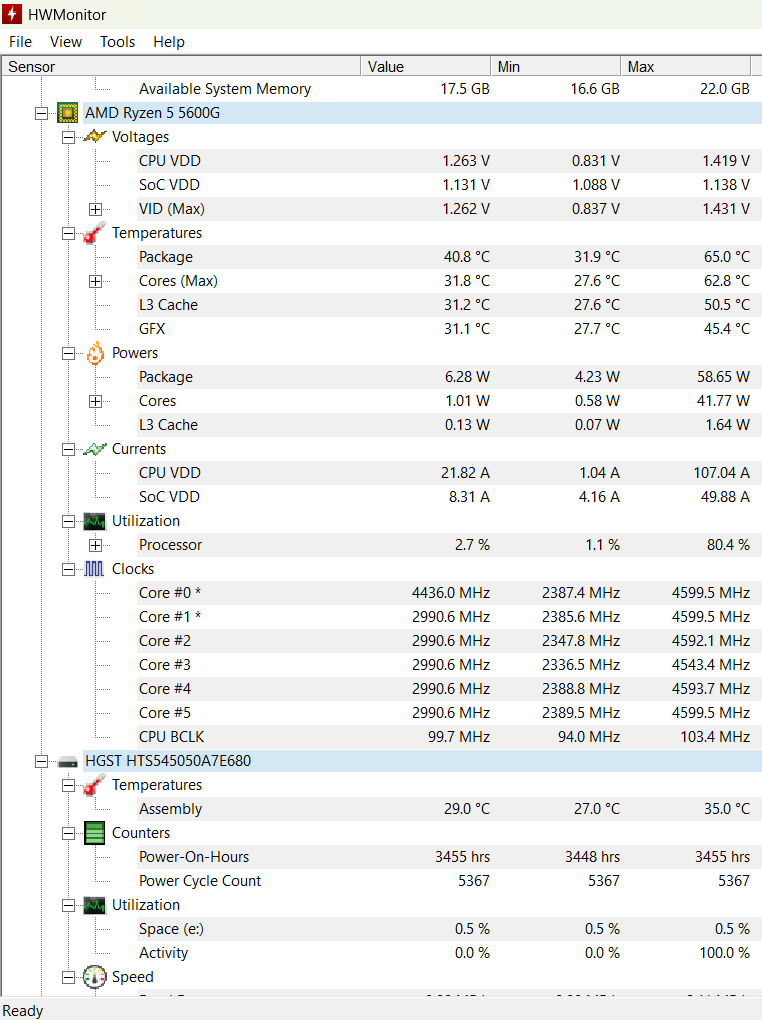Open the View menu
The height and width of the screenshot is (1020, 762).
click(66, 42)
